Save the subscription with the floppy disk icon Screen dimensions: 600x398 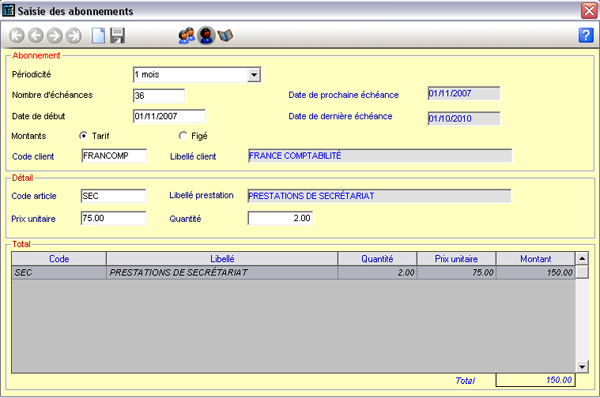click(117, 36)
